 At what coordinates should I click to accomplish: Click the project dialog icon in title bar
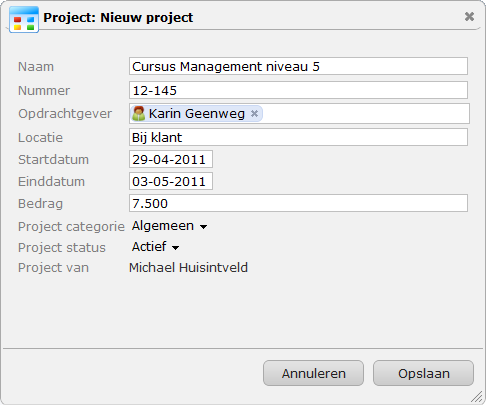pyautogui.click(x=24, y=19)
